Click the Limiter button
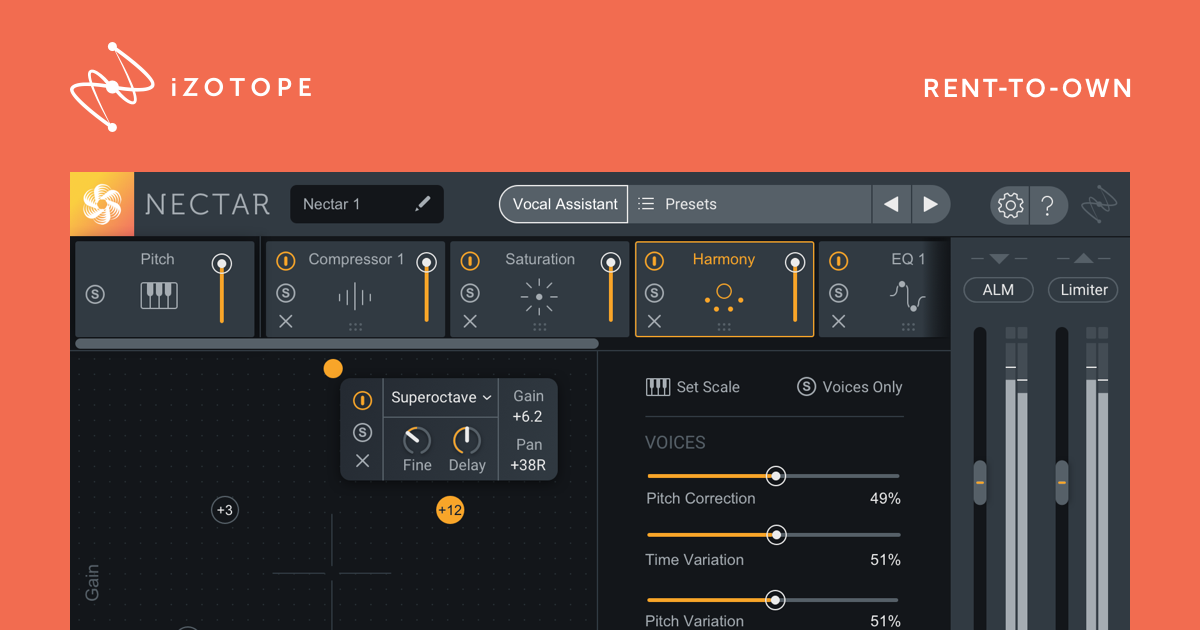The width and height of the screenshot is (1200, 630). coord(1082,289)
